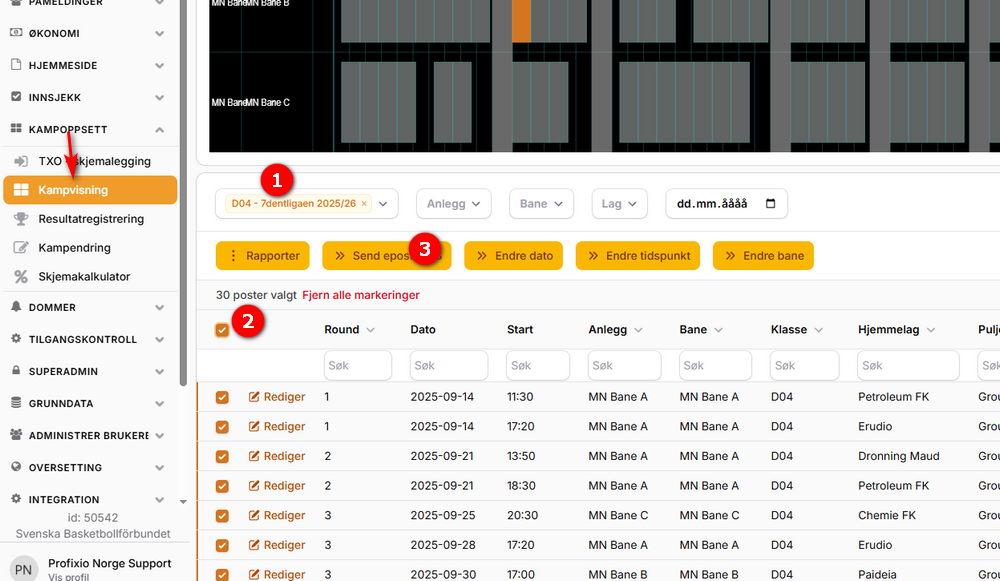Click the Skjemakalkulator percent icon
This screenshot has height=581, width=1000.
[x=21, y=276]
